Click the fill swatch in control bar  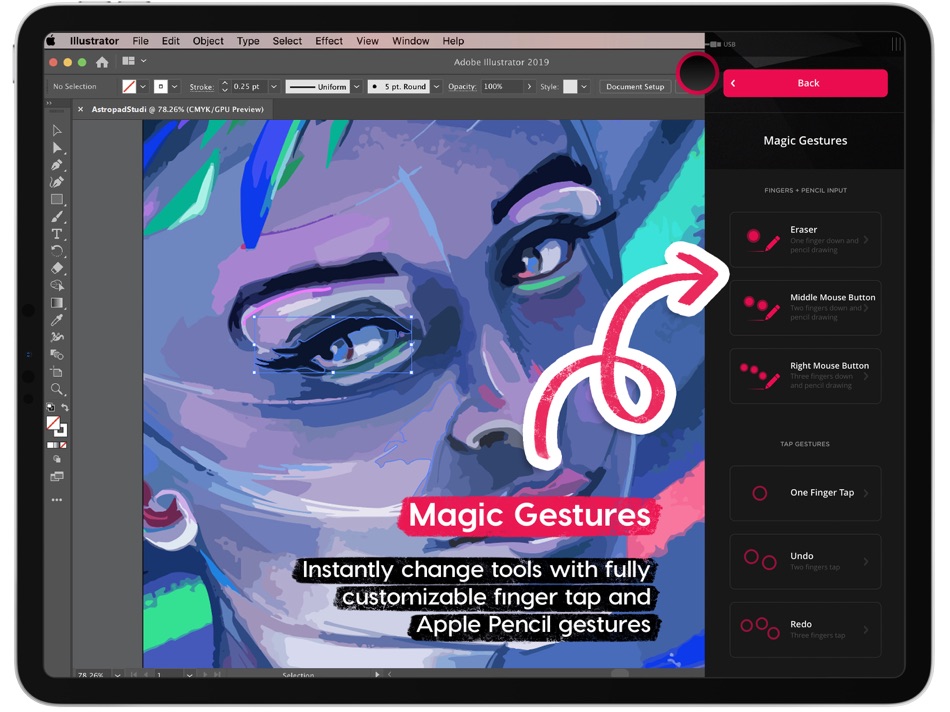click(129, 87)
